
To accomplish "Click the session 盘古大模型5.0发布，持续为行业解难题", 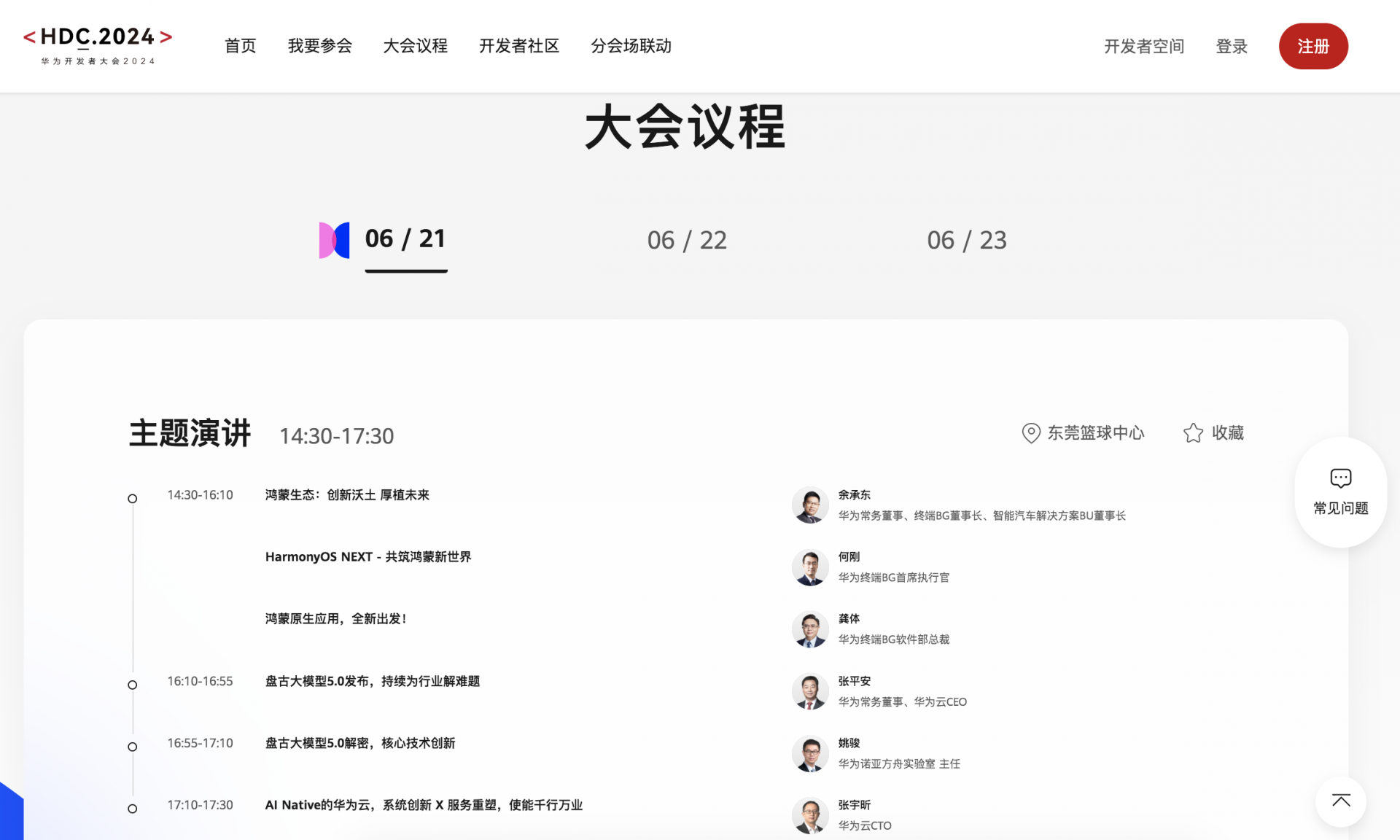I will pos(372,681).
